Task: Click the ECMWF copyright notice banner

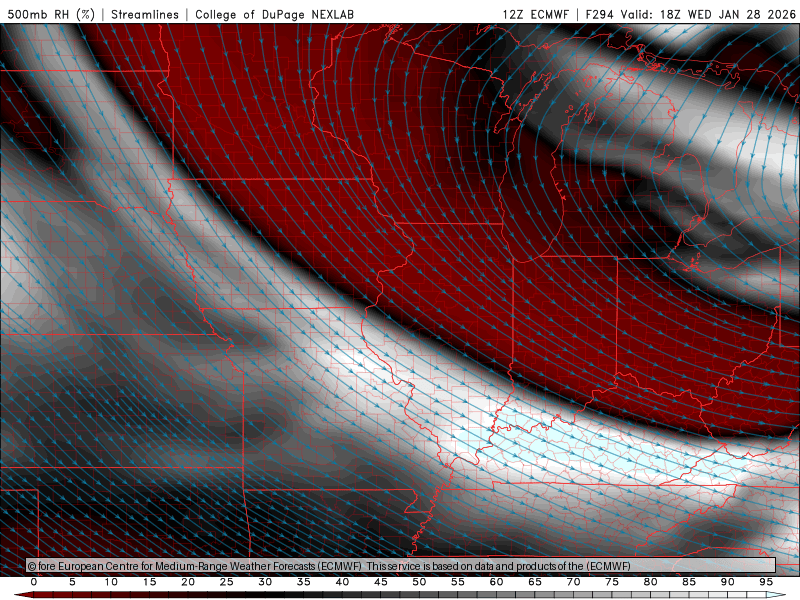Action: (401, 565)
